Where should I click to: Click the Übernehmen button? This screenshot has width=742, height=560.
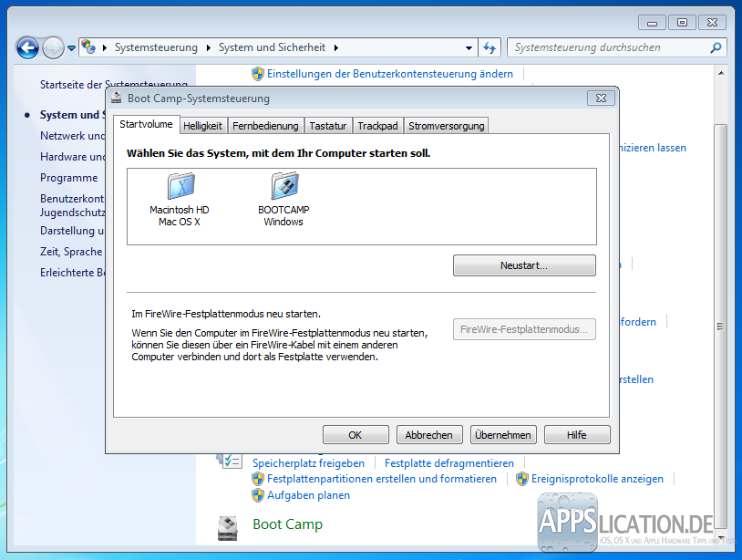tap(503, 435)
